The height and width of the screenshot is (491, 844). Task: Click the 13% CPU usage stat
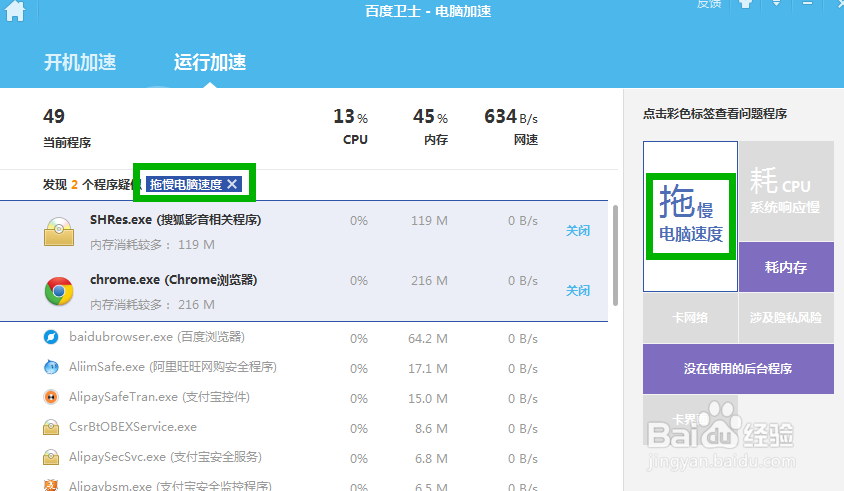351,127
